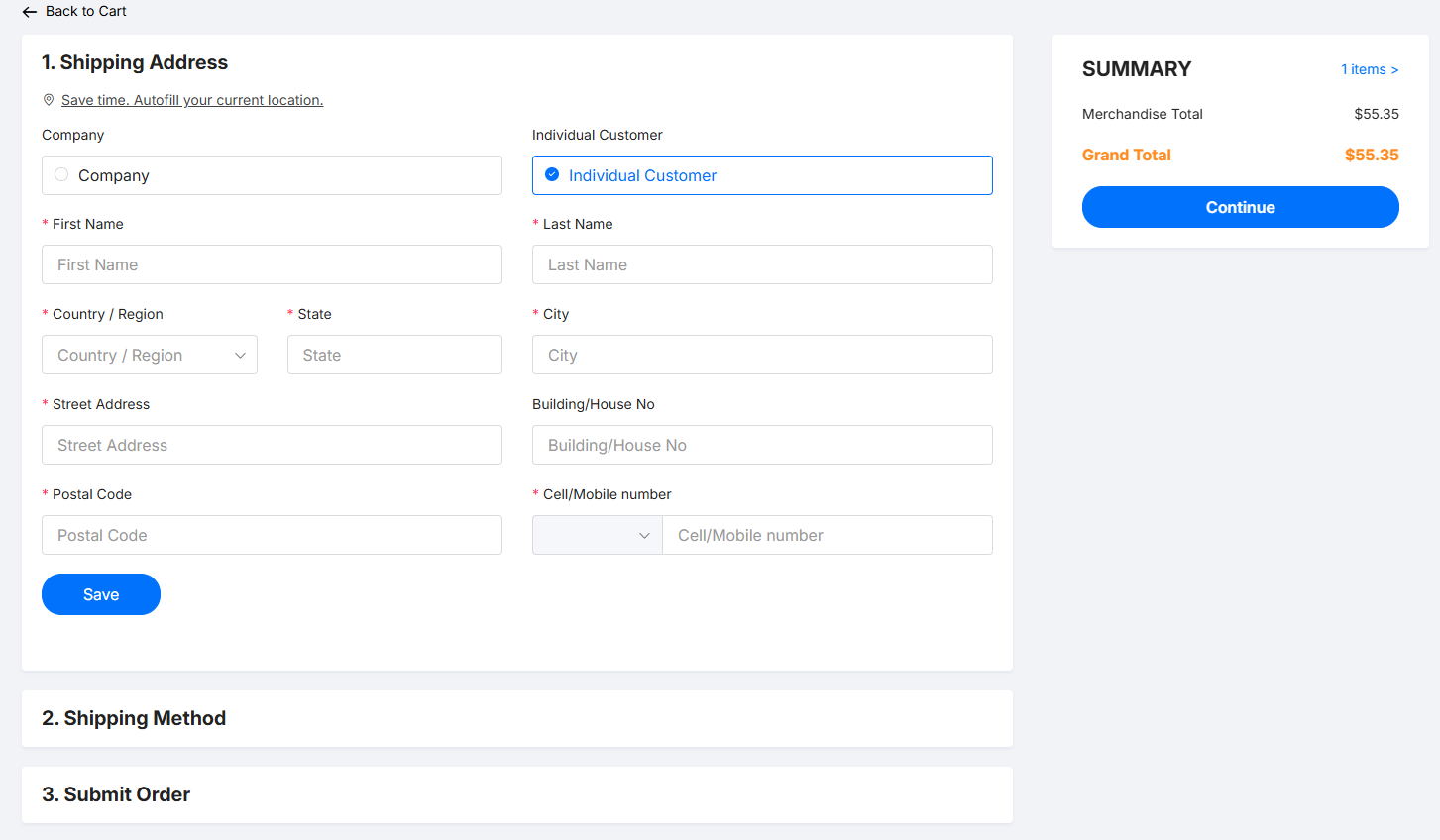
Task: Focus the Street Address field
Action: click(x=272, y=445)
